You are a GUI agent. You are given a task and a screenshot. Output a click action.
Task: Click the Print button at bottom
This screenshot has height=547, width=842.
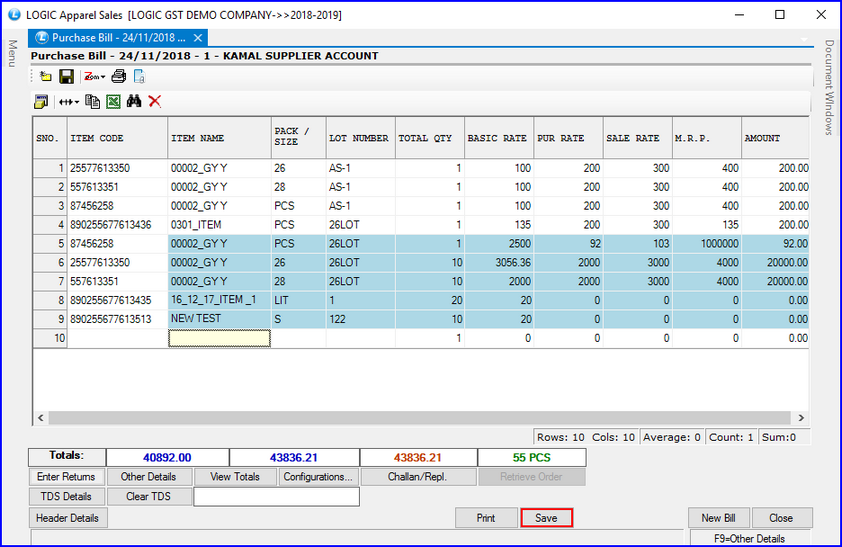(x=486, y=518)
